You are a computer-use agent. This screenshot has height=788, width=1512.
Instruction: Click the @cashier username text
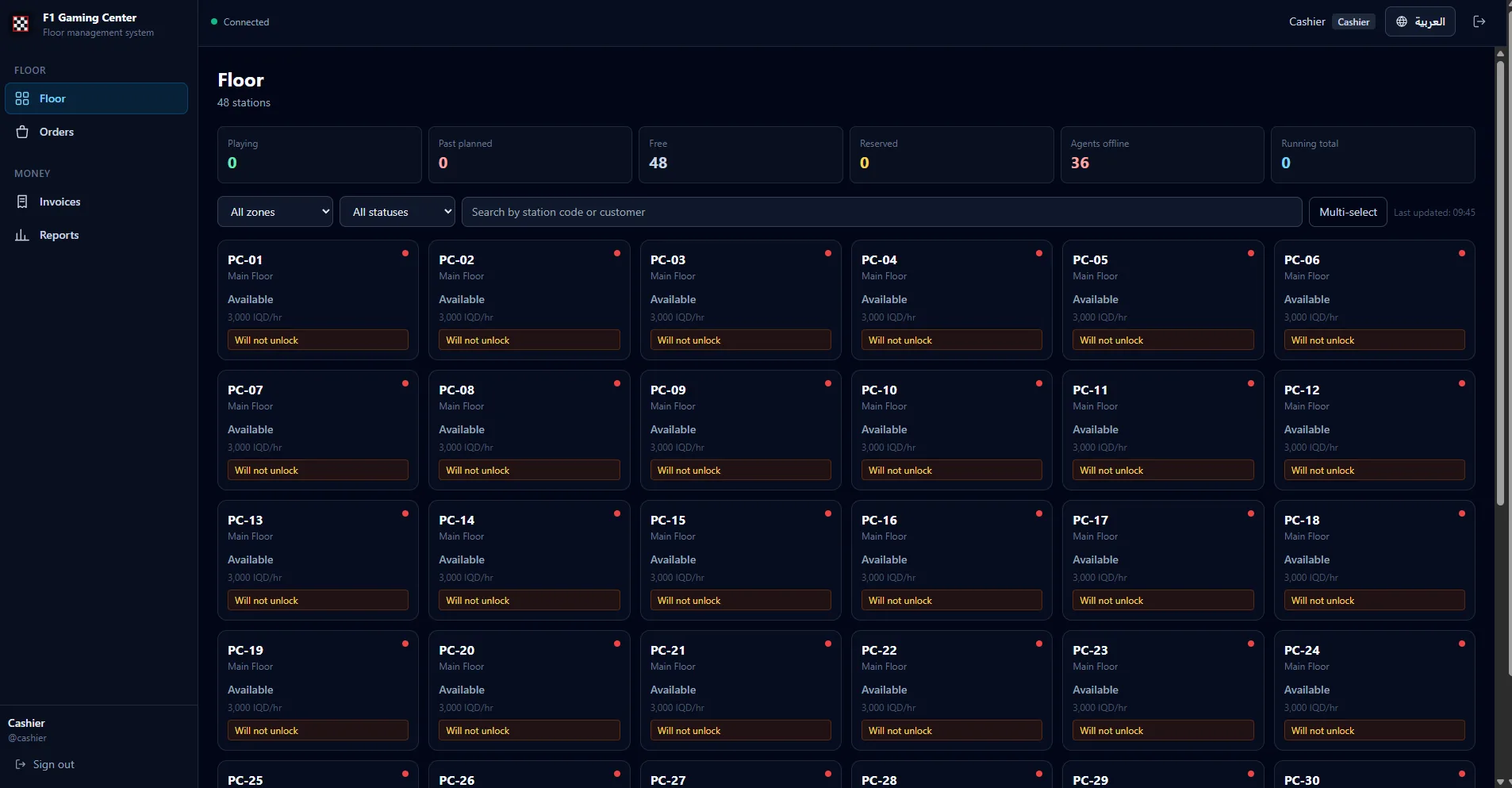click(28, 738)
